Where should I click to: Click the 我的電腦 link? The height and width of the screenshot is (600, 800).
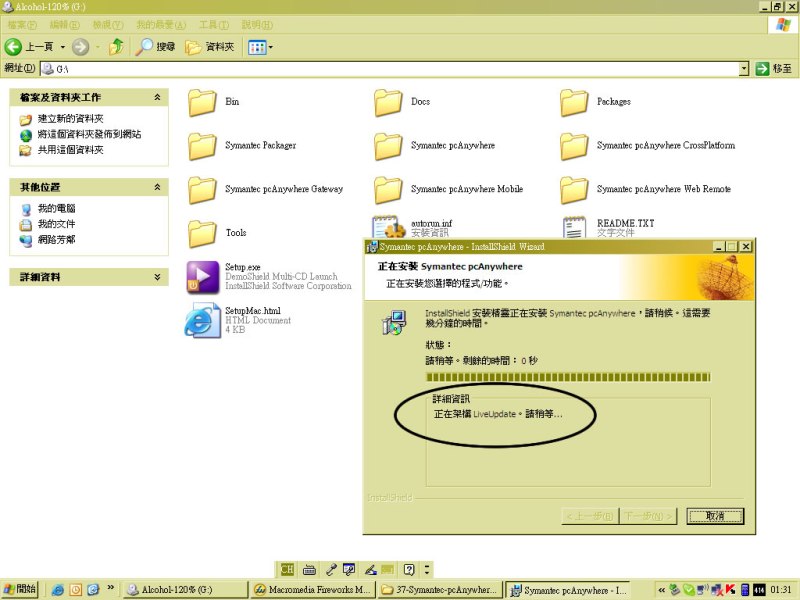click(x=56, y=208)
